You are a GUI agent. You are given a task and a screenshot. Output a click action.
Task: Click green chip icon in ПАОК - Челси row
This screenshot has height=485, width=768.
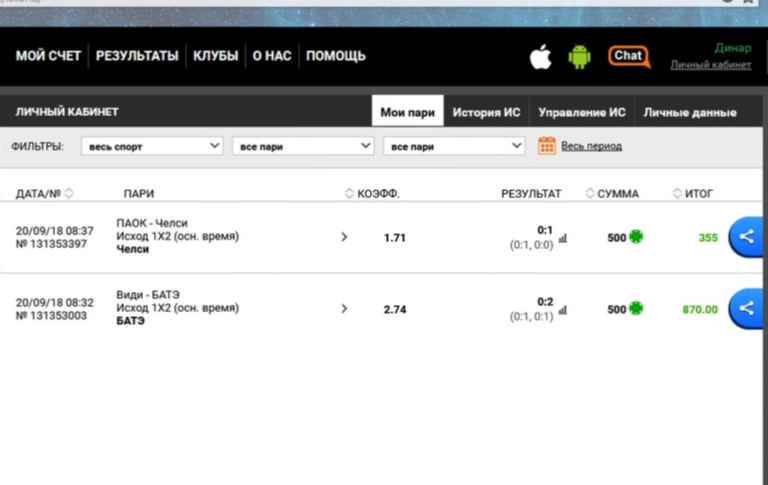(636, 237)
